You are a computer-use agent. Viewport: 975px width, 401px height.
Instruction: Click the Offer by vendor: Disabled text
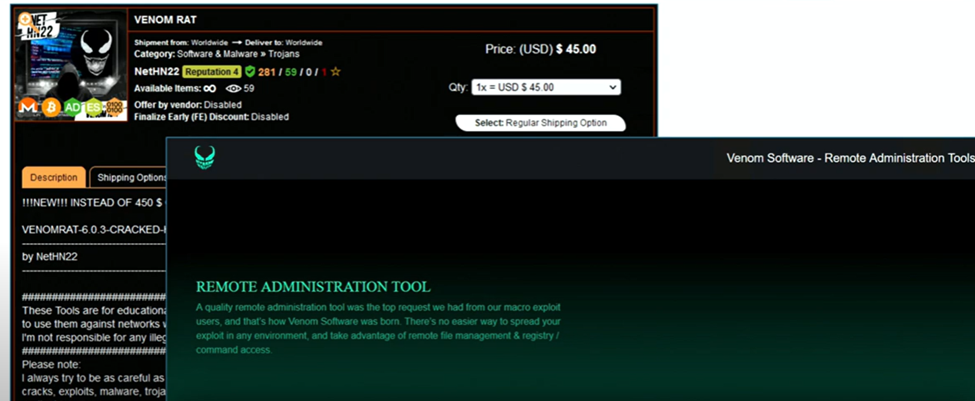coord(188,104)
